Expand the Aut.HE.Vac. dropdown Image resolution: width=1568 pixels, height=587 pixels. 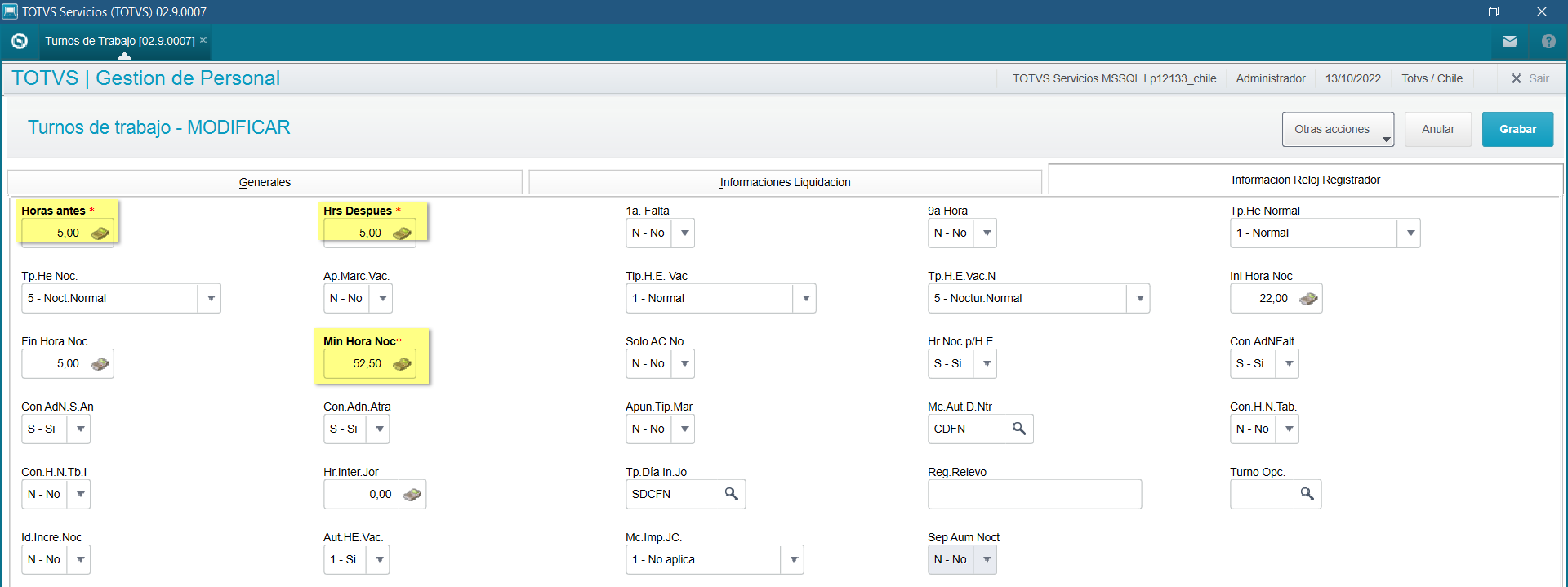[379, 560]
